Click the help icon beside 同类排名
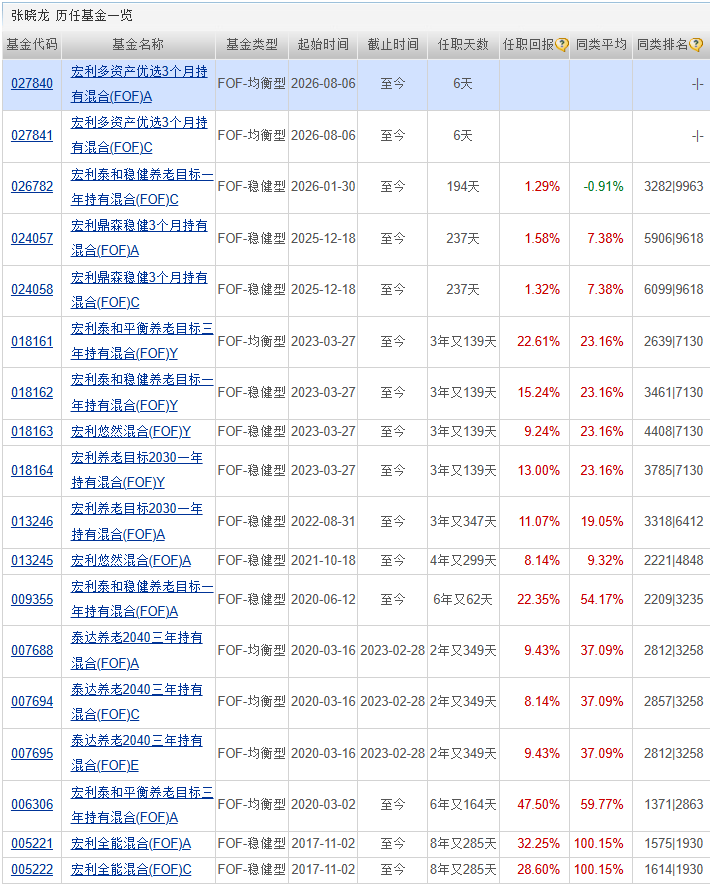The width and height of the screenshot is (710, 886). tap(696, 45)
